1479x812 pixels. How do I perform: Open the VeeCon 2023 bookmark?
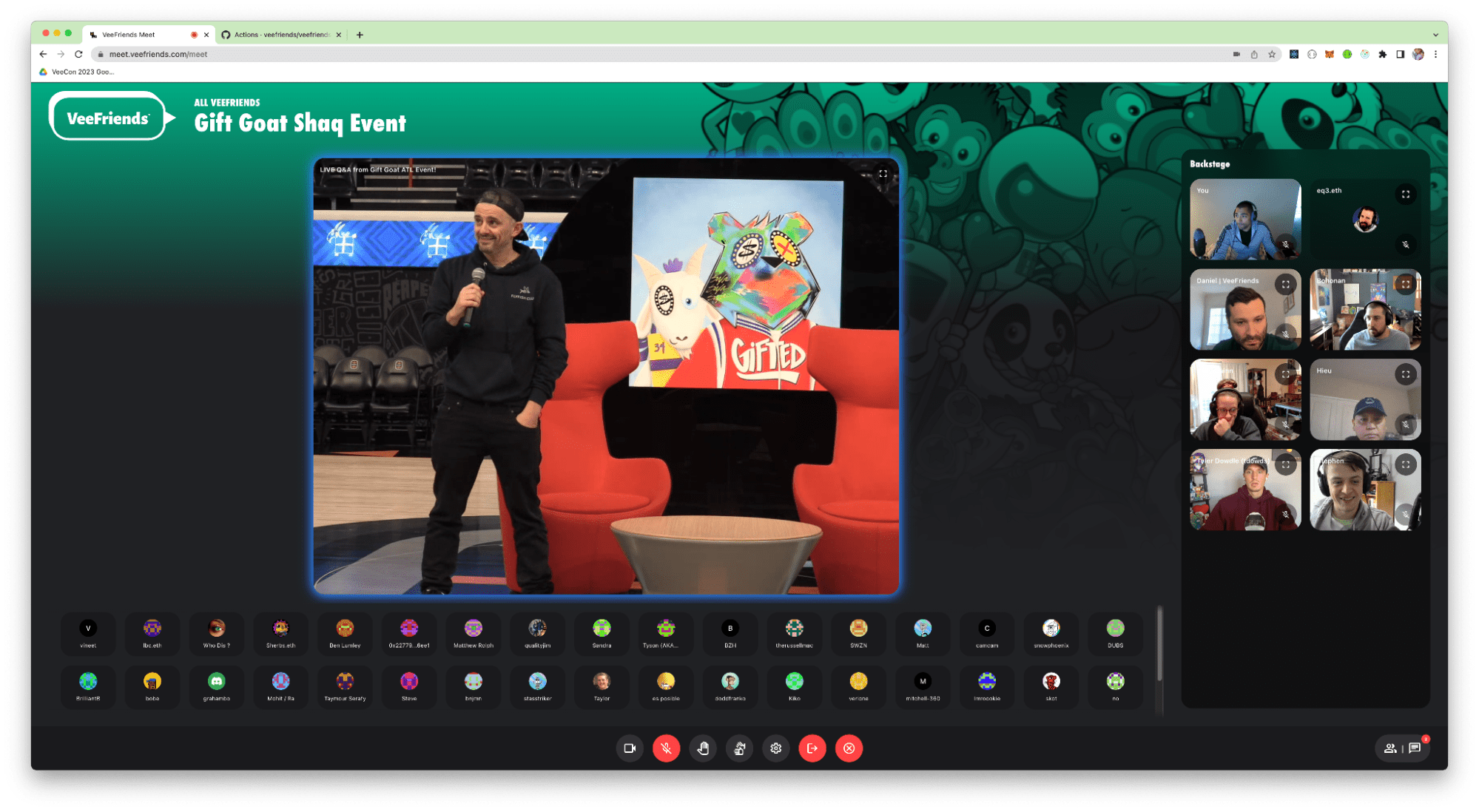77,72
